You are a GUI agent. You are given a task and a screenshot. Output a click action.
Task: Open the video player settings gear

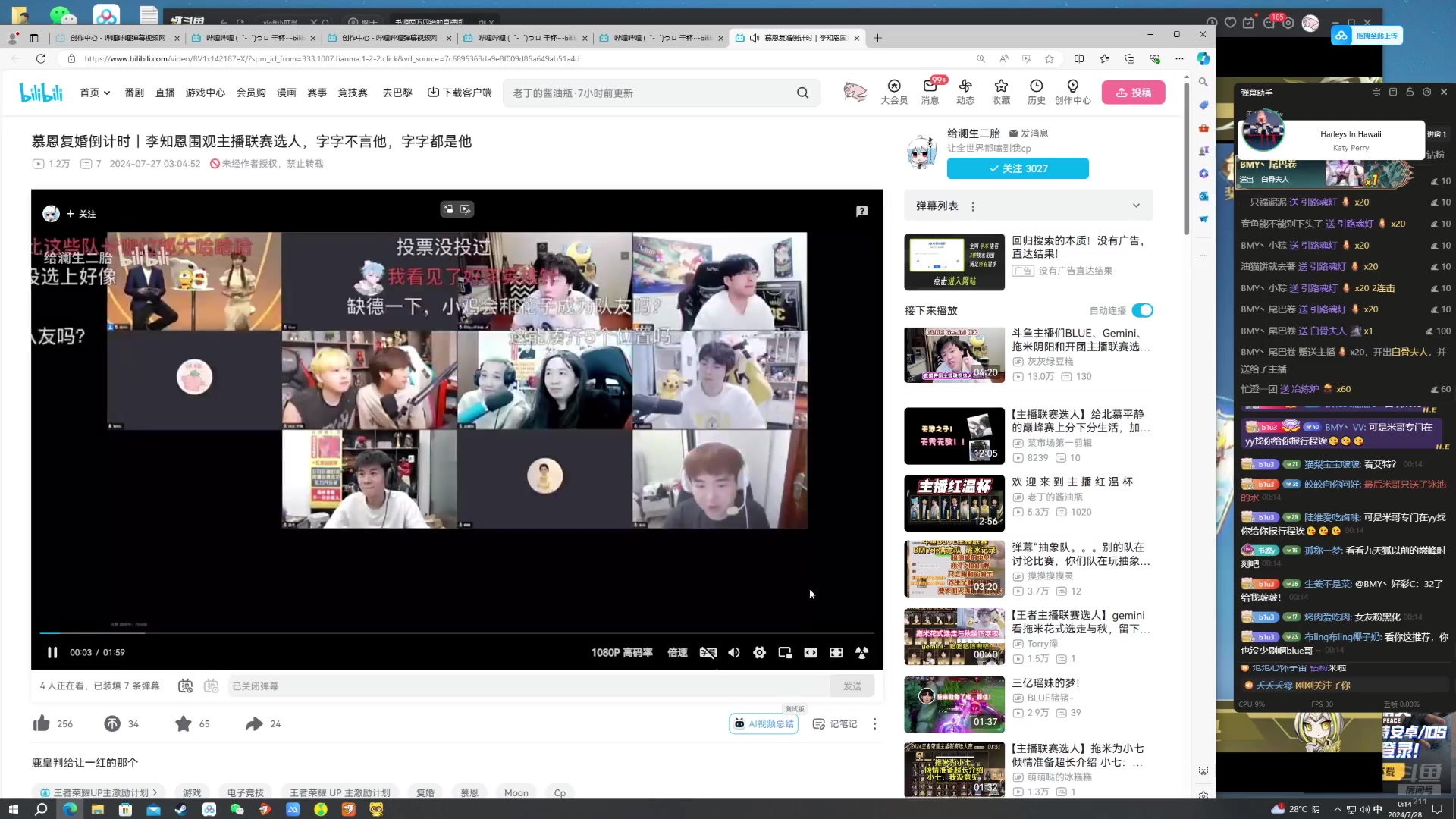click(x=759, y=652)
